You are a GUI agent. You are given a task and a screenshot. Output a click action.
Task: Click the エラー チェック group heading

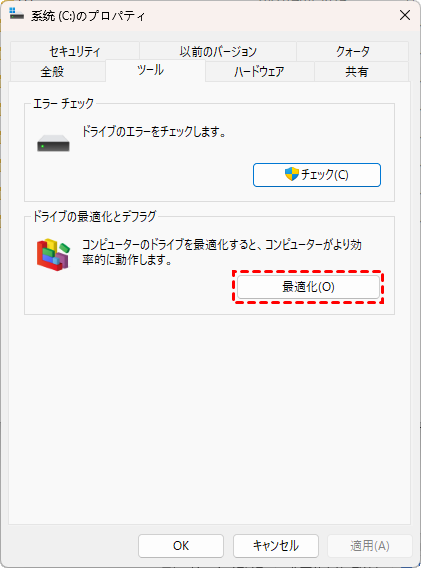tap(63, 104)
